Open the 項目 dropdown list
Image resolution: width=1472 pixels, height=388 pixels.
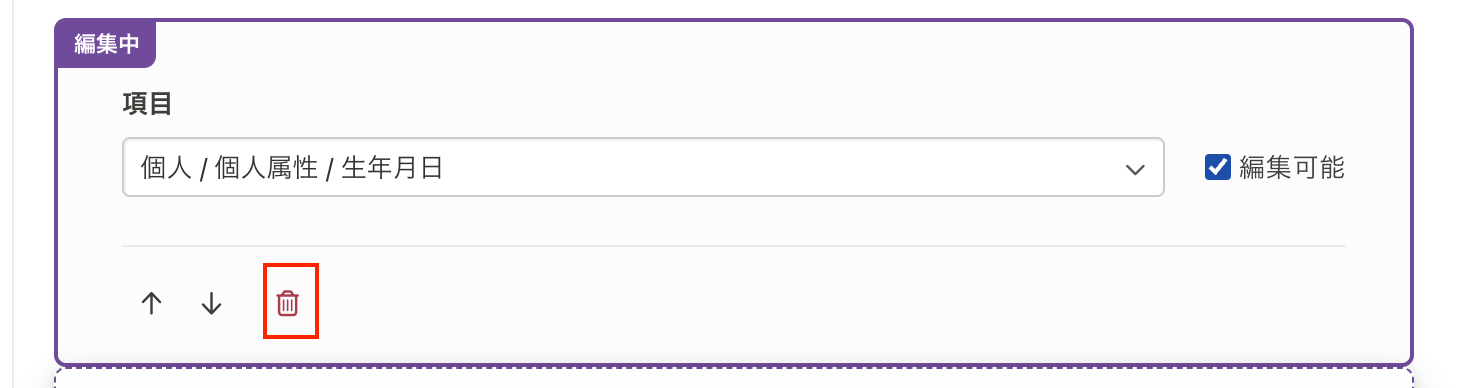point(643,167)
